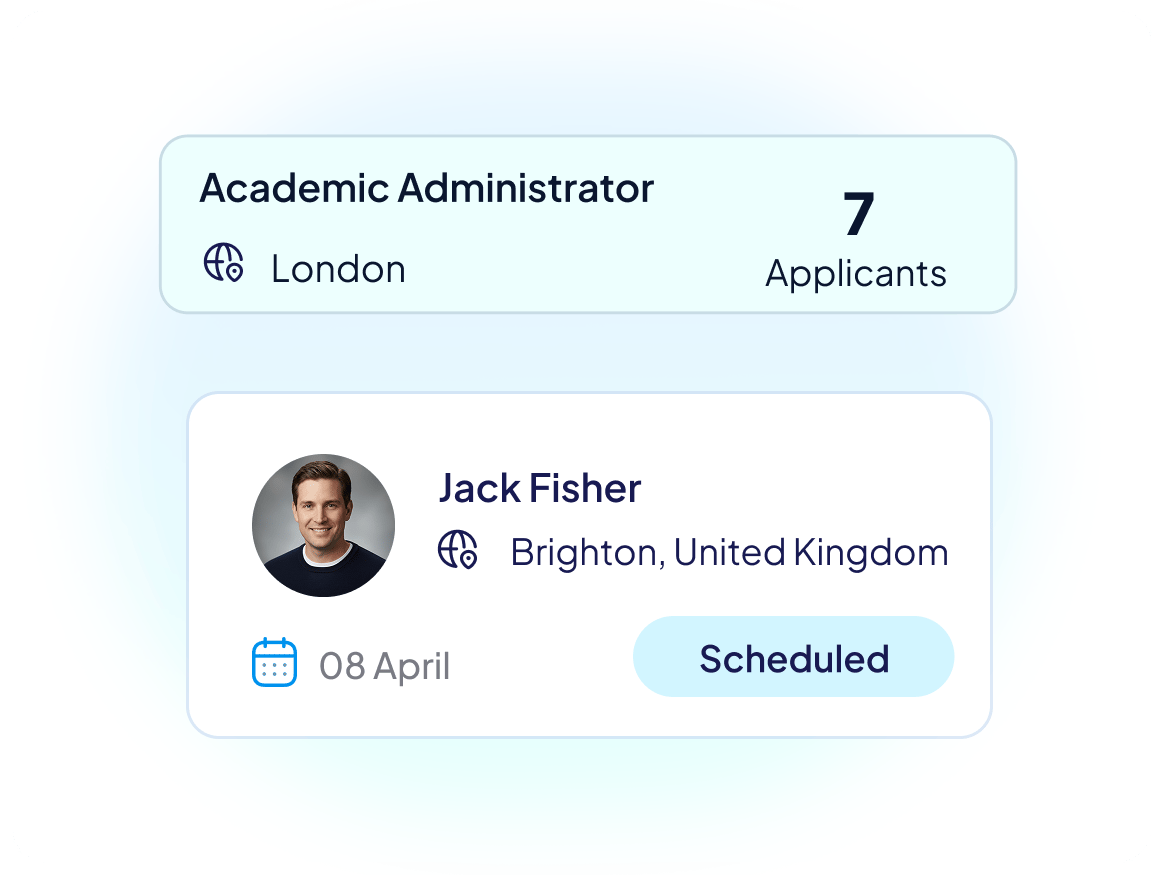Select the candidate name Jack Fisher
Screen dimensions: 1152x875
pyautogui.click(x=540, y=488)
